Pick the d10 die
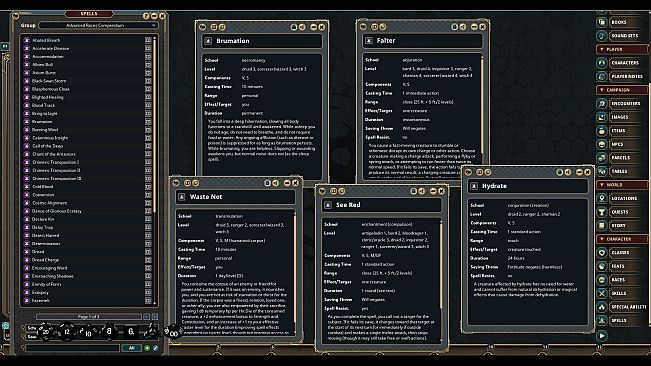The height and width of the screenshot is (366, 651). point(88,333)
